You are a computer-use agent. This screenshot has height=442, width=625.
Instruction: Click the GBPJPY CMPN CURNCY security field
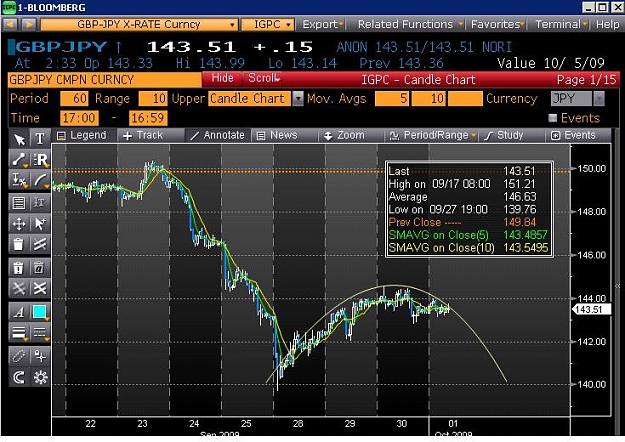pyautogui.click(x=104, y=80)
